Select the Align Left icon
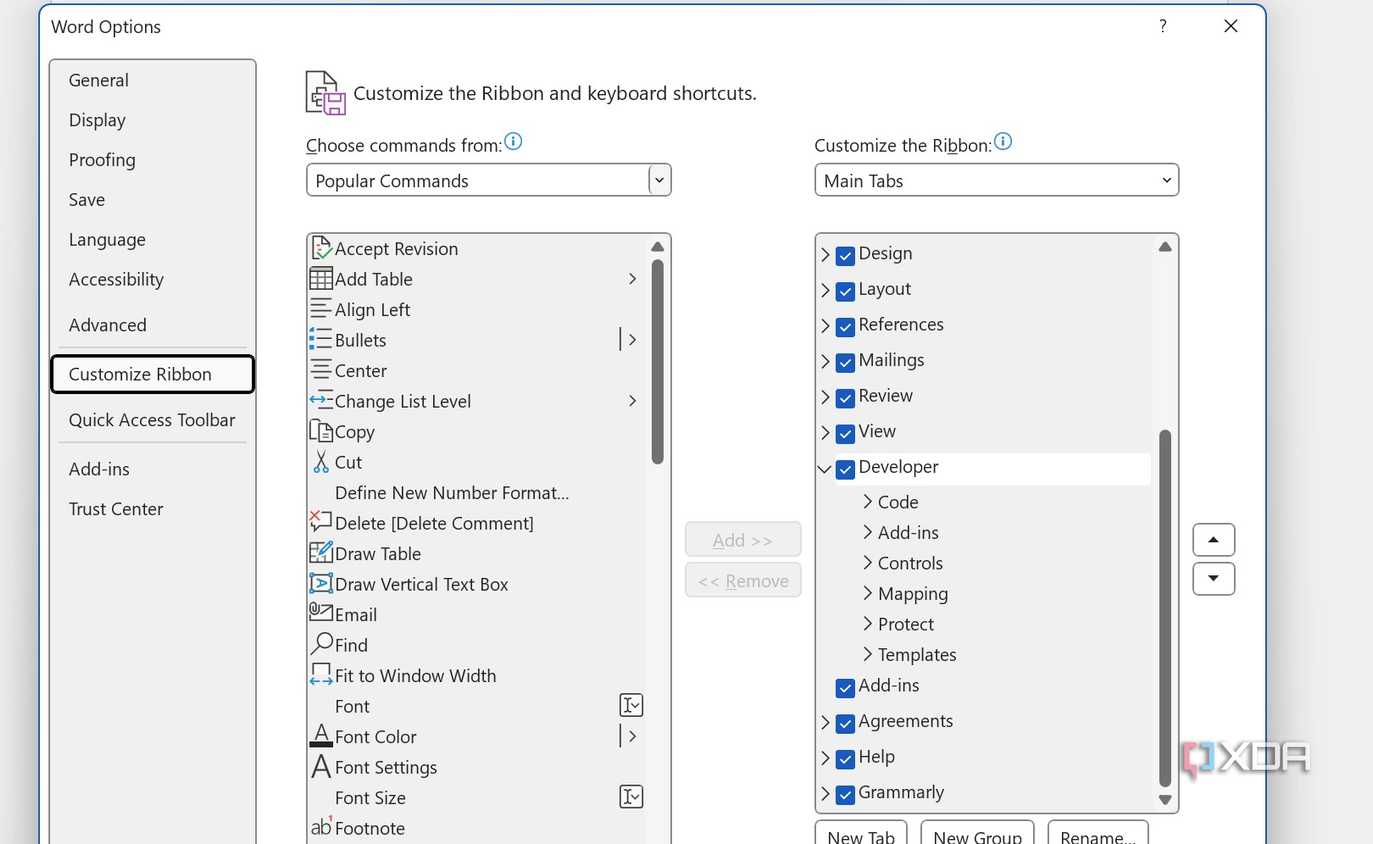1373x844 pixels. [x=321, y=309]
